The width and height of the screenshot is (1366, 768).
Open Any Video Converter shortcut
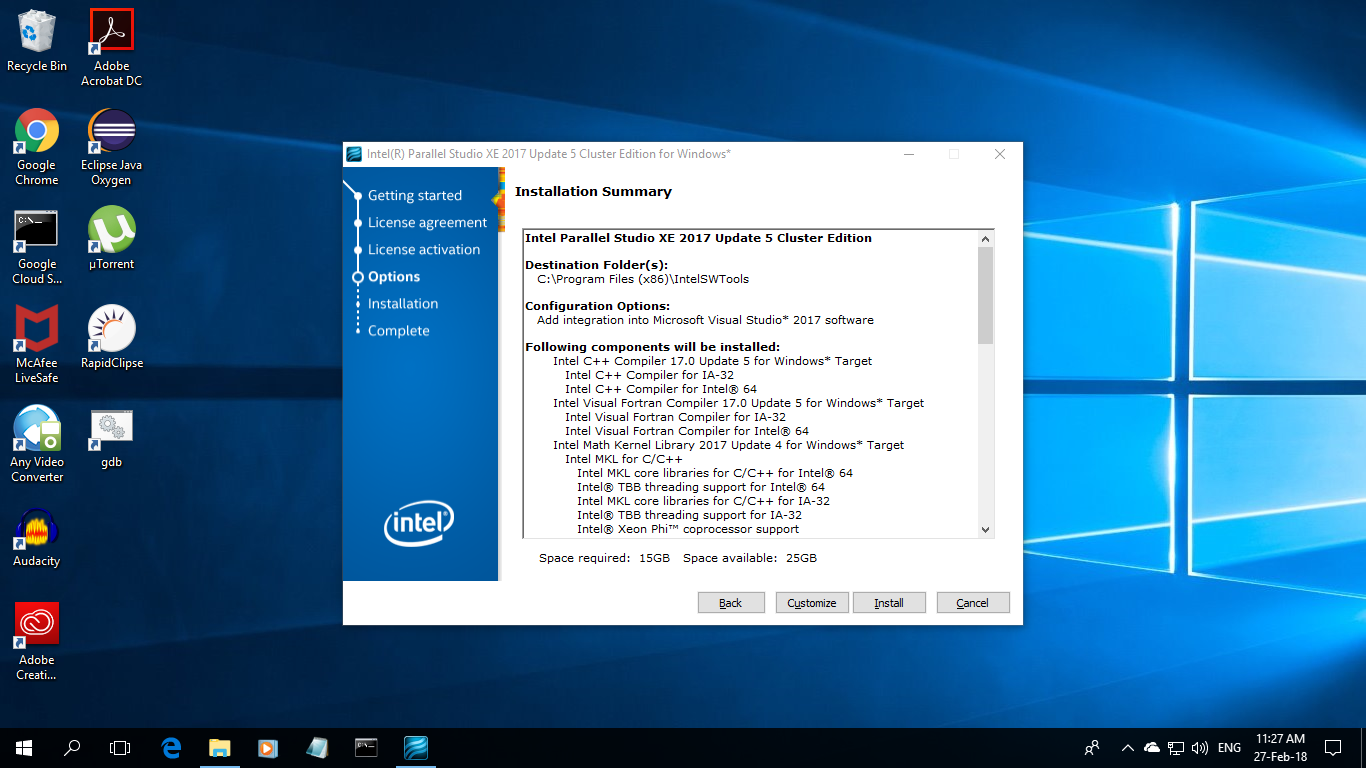pyautogui.click(x=37, y=443)
